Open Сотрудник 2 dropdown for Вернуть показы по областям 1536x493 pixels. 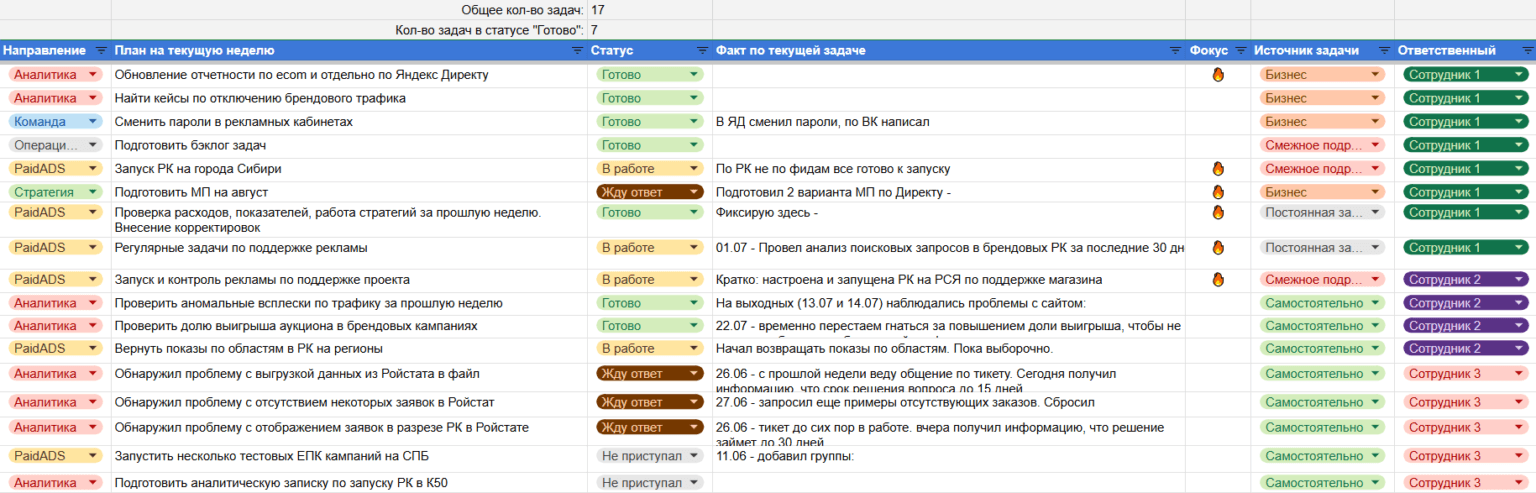1518,348
